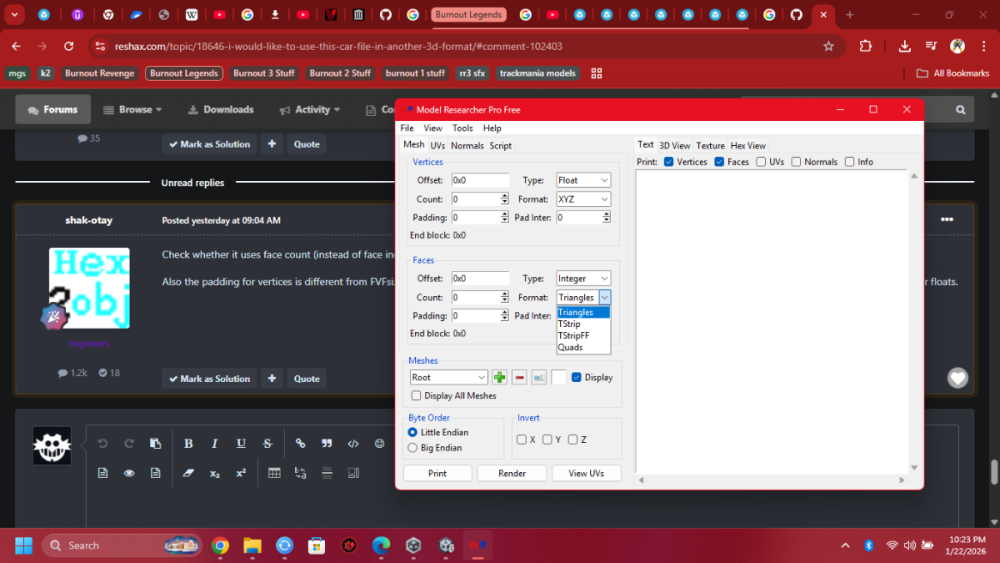
Task: Open emoji picker in reply editor
Action: 379,444
